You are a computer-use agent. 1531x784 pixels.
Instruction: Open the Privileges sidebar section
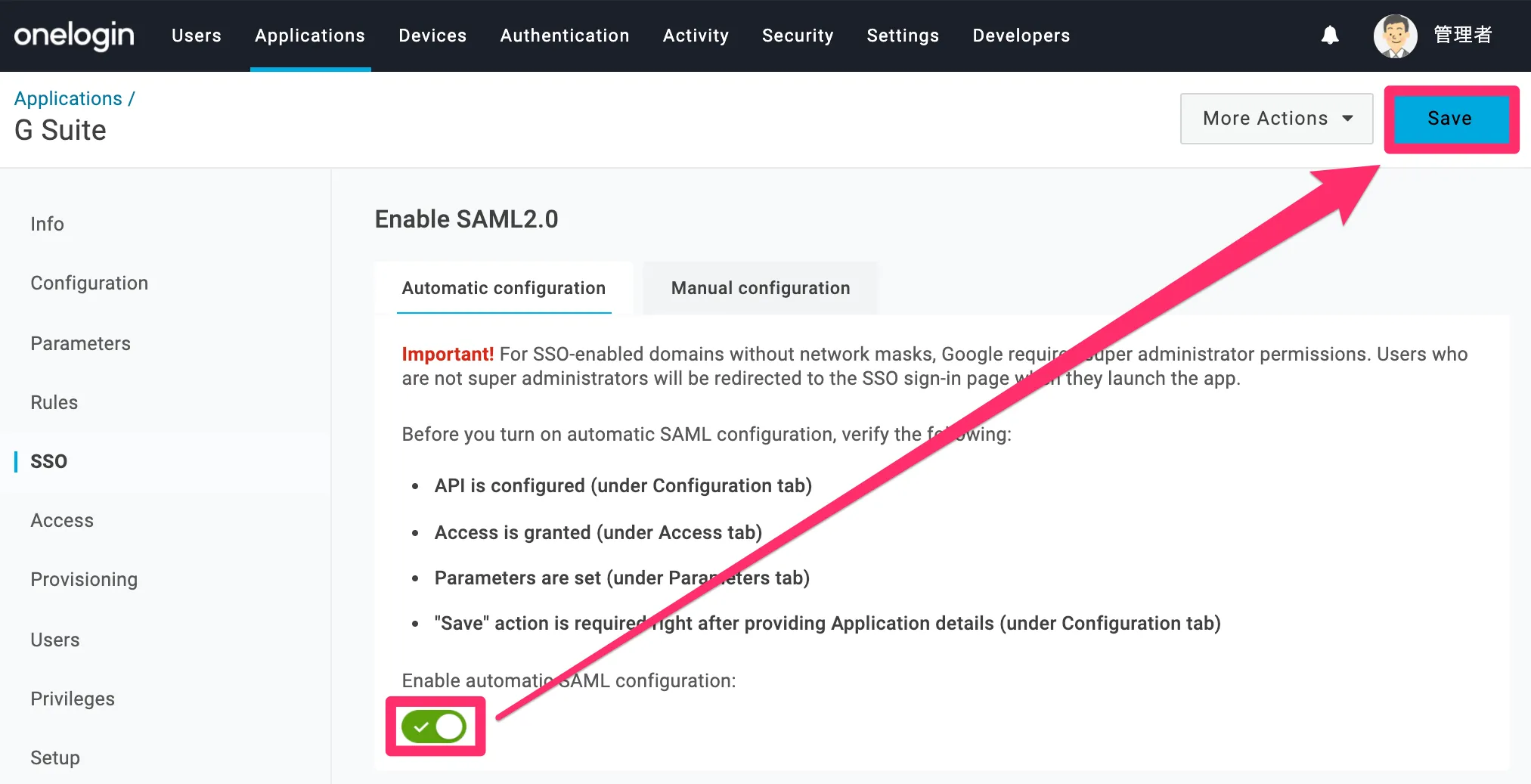pyautogui.click(x=73, y=699)
